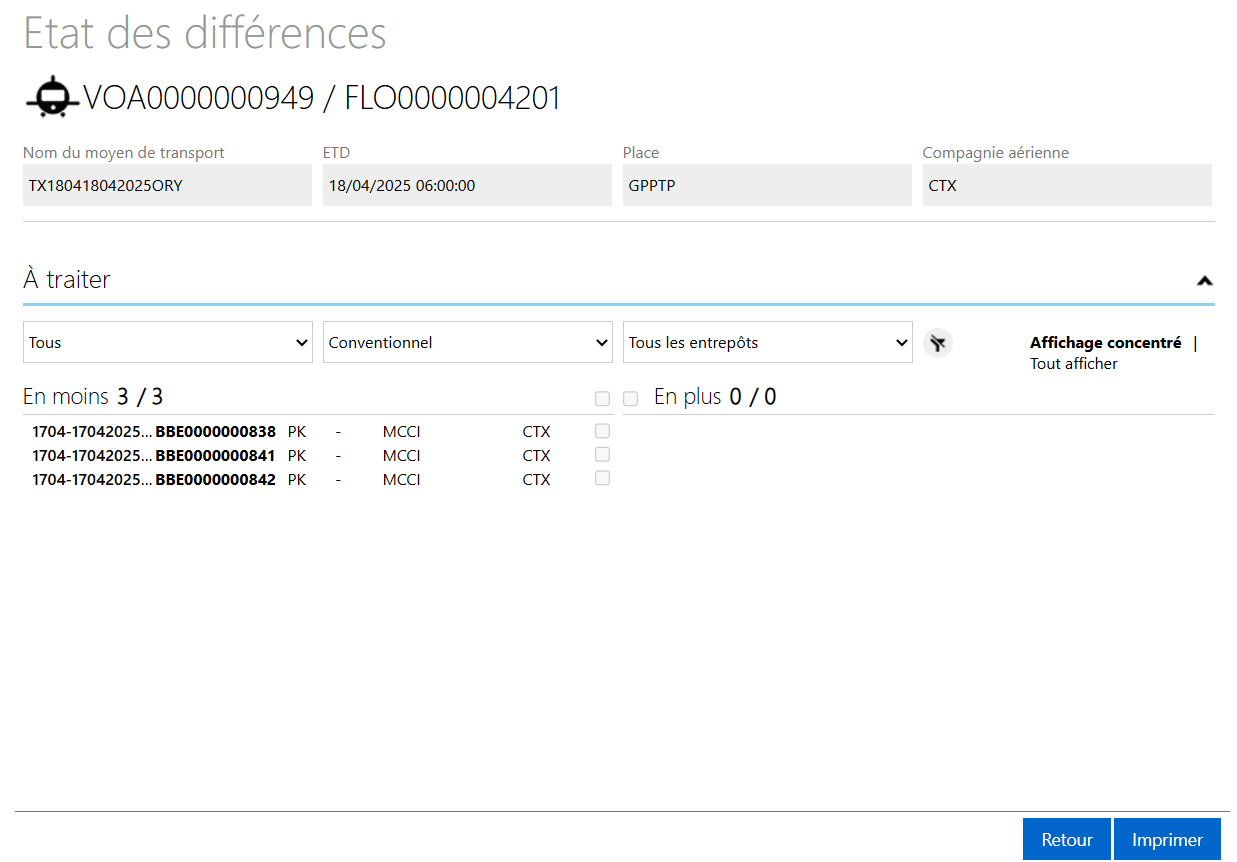Click the Nom du moyen de transport field

pyautogui.click(x=167, y=185)
